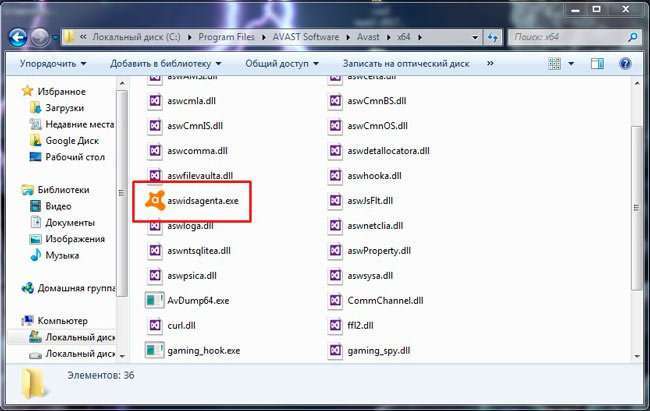
Task: Select aswJsFlt.dll file icon
Action: pyautogui.click(x=335, y=201)
